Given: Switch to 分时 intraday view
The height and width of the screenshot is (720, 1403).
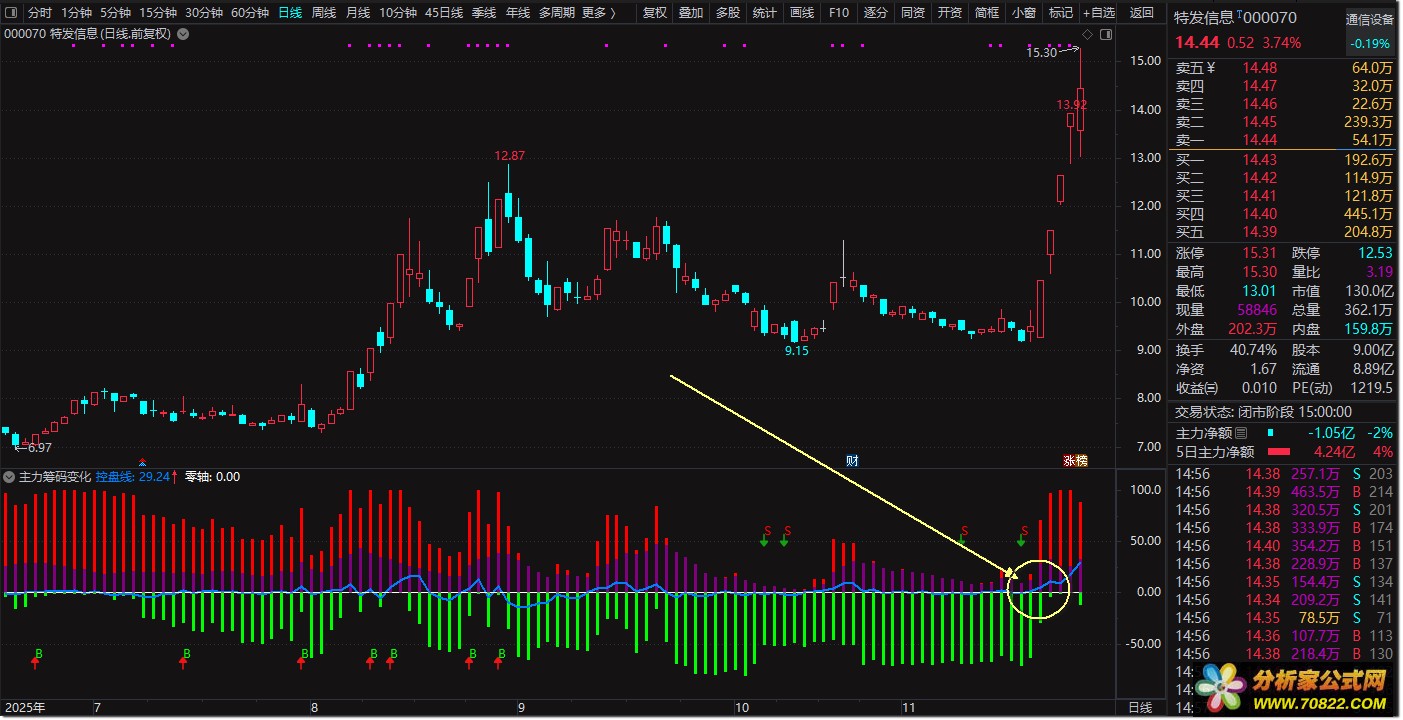Looking at the screenshot, I should point(40,13).
